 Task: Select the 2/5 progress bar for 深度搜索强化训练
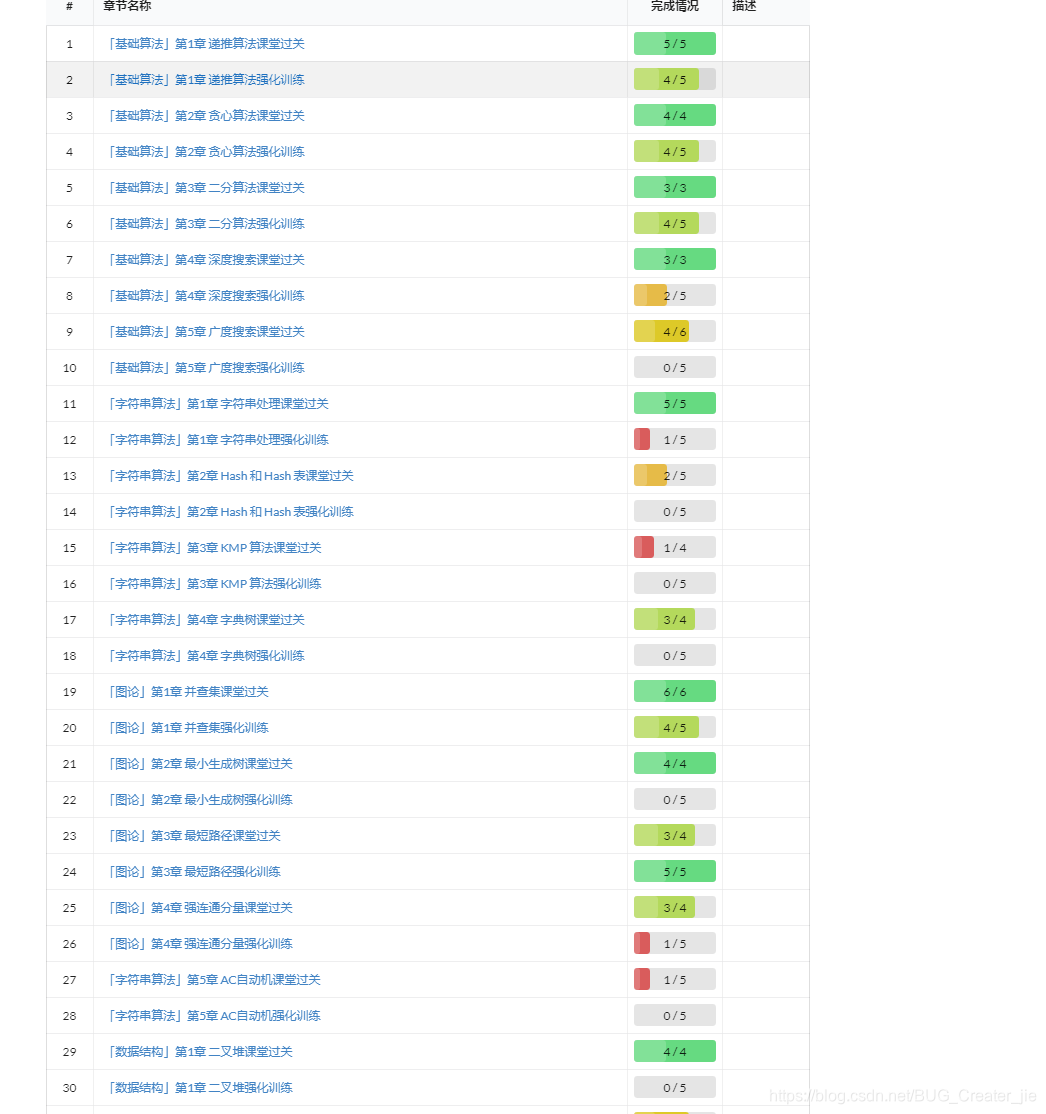(x=675, y=296)
